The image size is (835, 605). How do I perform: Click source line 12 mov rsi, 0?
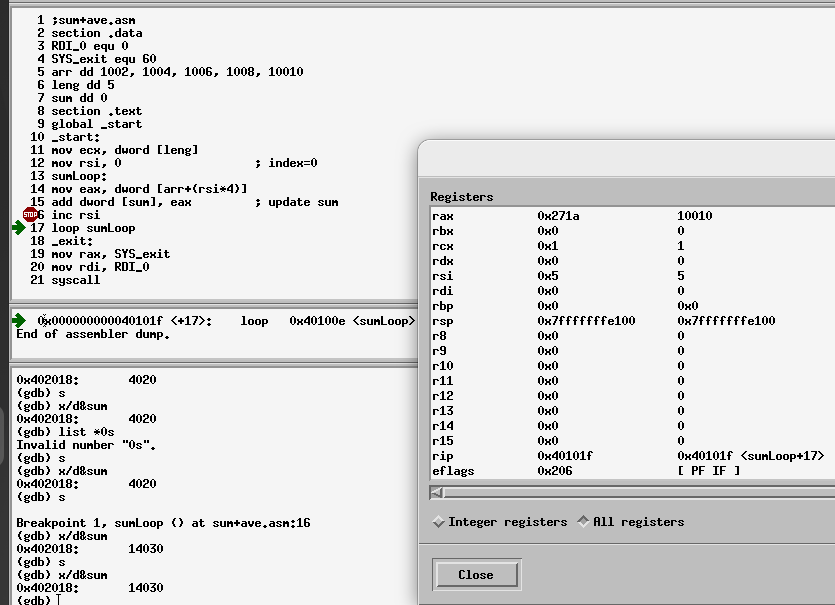[86, 163]
